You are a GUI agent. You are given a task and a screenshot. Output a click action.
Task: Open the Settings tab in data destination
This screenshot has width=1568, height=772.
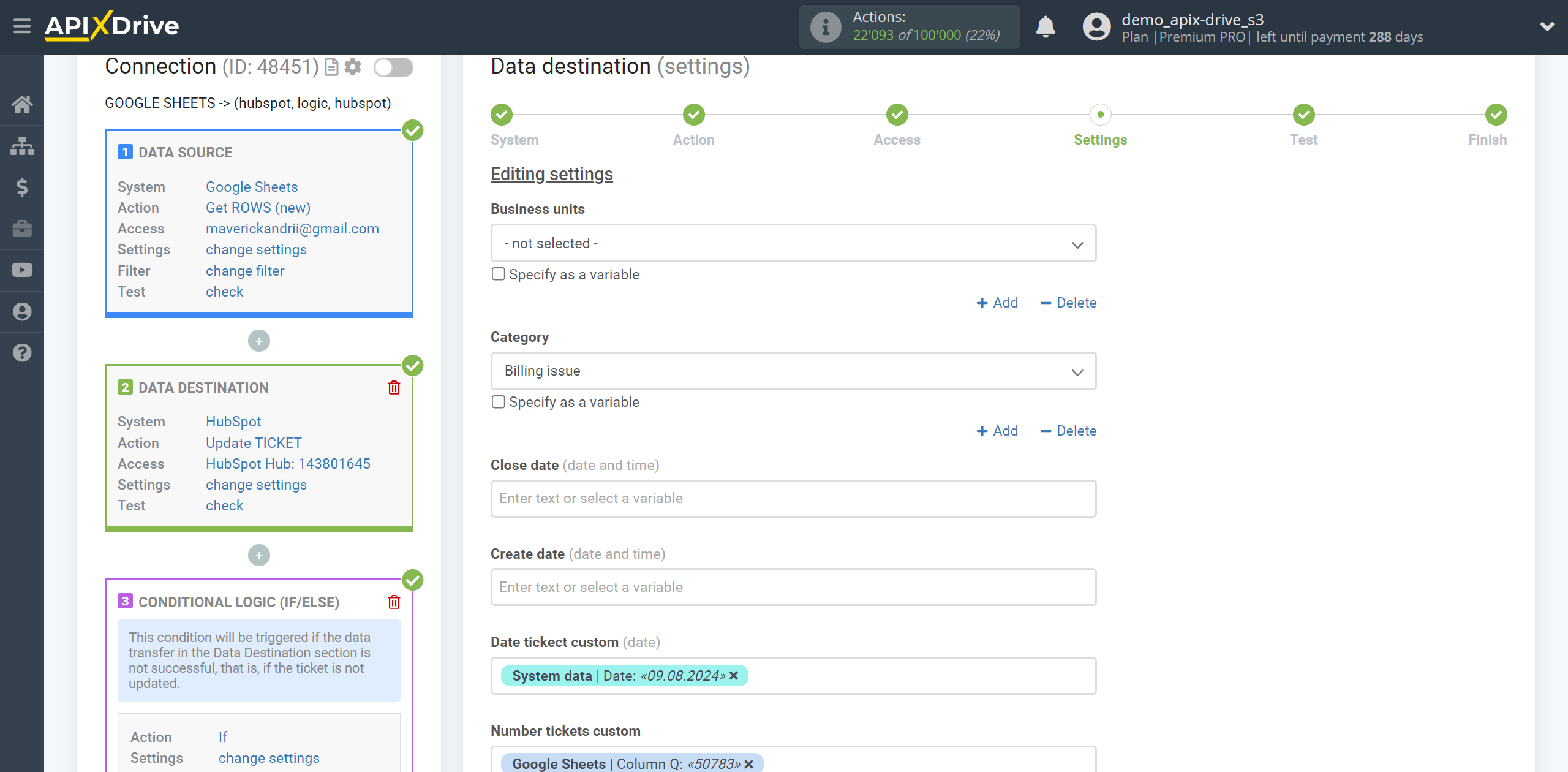1099,139
